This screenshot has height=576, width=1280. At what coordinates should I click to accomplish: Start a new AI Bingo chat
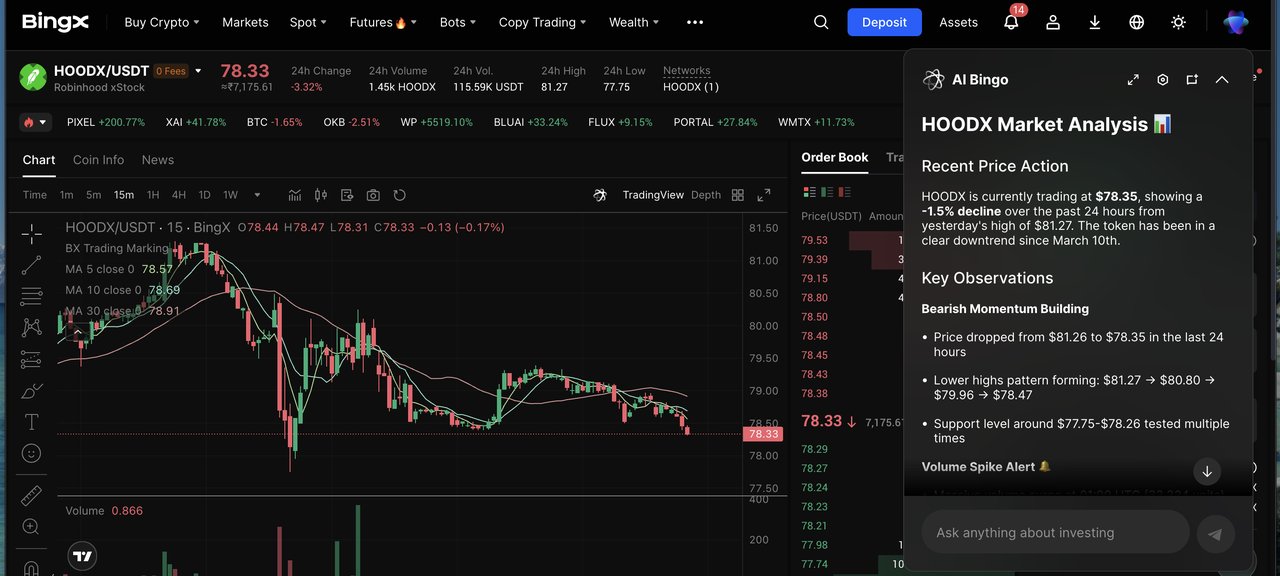pyautogui.click(x=1192, y=80)
